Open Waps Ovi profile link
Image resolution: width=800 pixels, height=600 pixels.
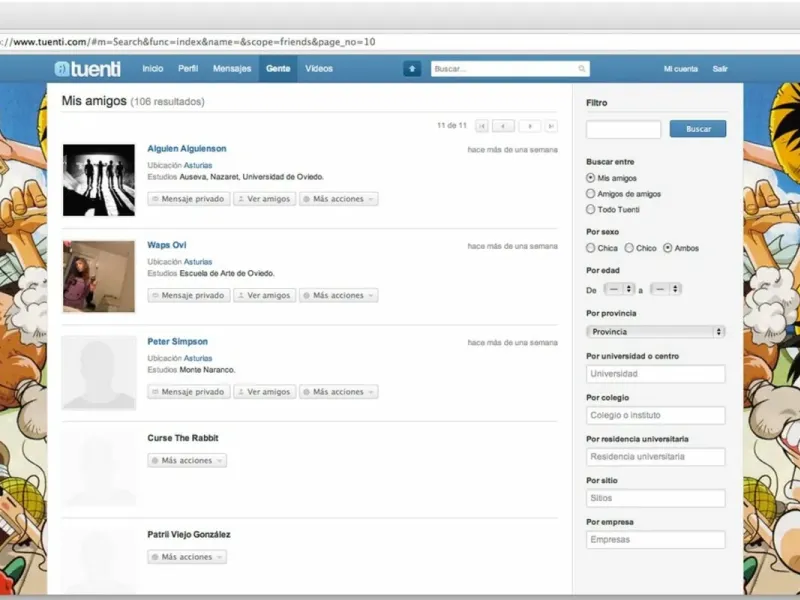pyautogui.click(x=167, y=245)
